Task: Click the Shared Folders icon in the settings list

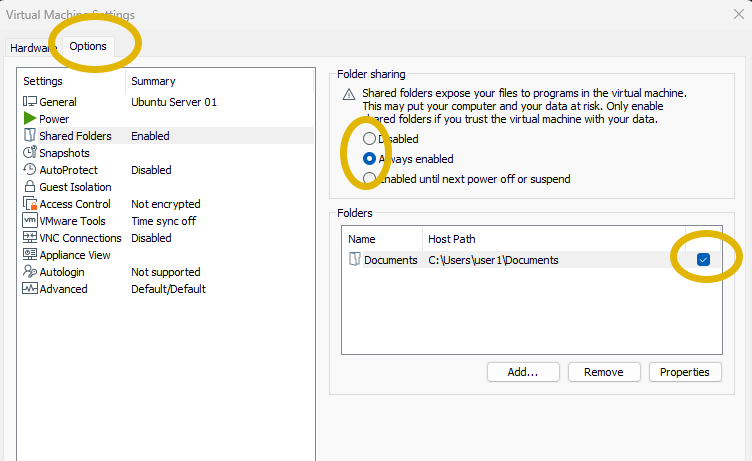Action: coord(30,135)
